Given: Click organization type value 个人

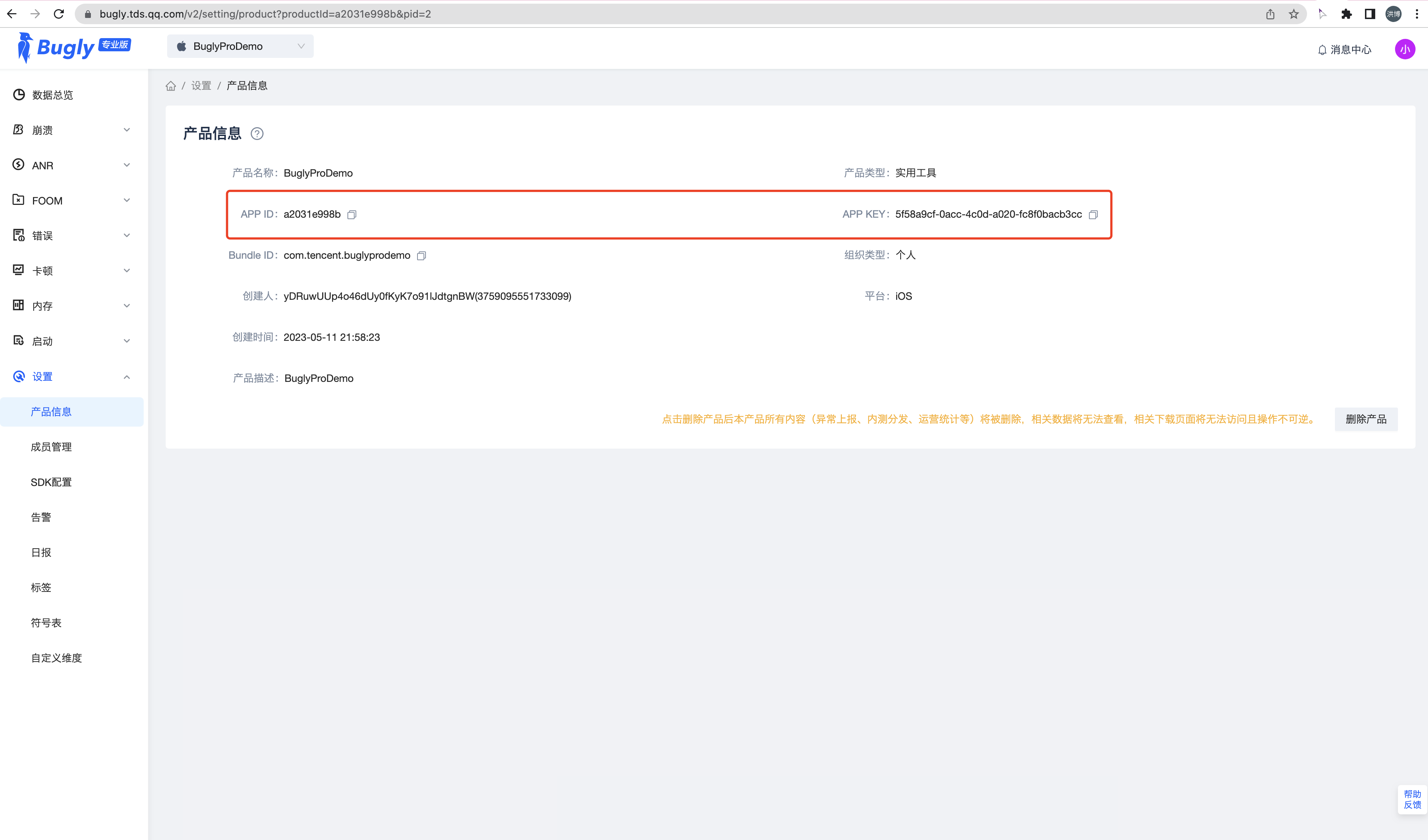Looking at the screenshot, I should click(x=905, y=255).
